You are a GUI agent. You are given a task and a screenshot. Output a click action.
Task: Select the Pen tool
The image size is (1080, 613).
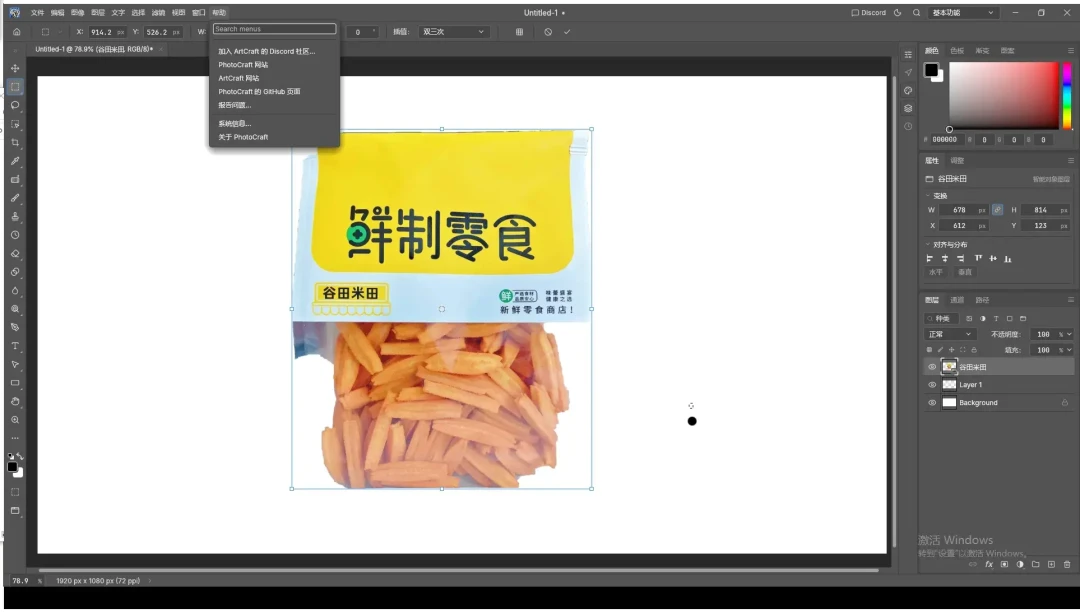pos(15,327)
